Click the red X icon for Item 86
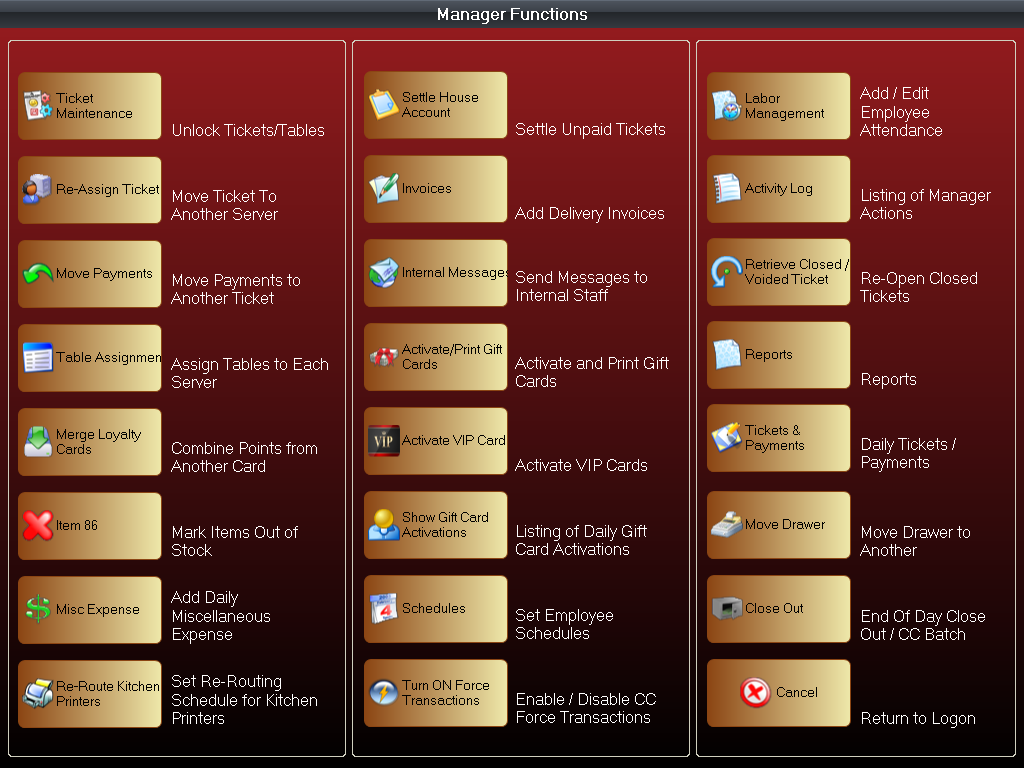Screen dimensions: 1024x768 pyautogui.click(x=38, y=526)
